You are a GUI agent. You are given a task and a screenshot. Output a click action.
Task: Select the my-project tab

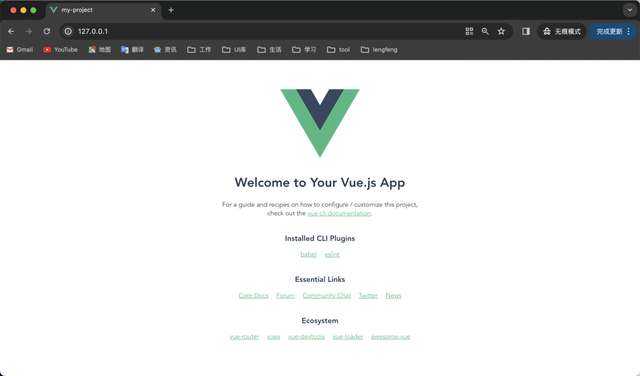click(103, 10)
